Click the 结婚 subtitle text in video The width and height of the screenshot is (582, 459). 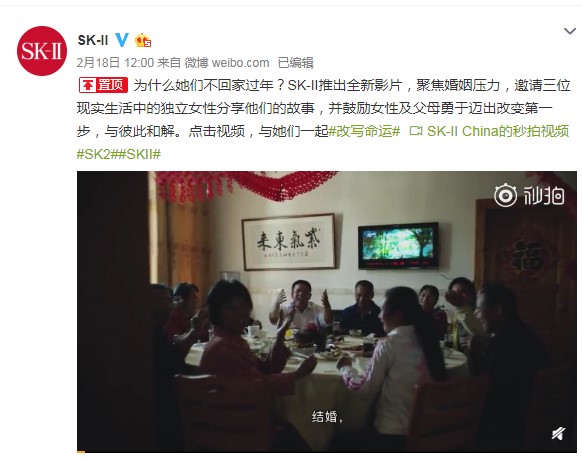[327, 417]
